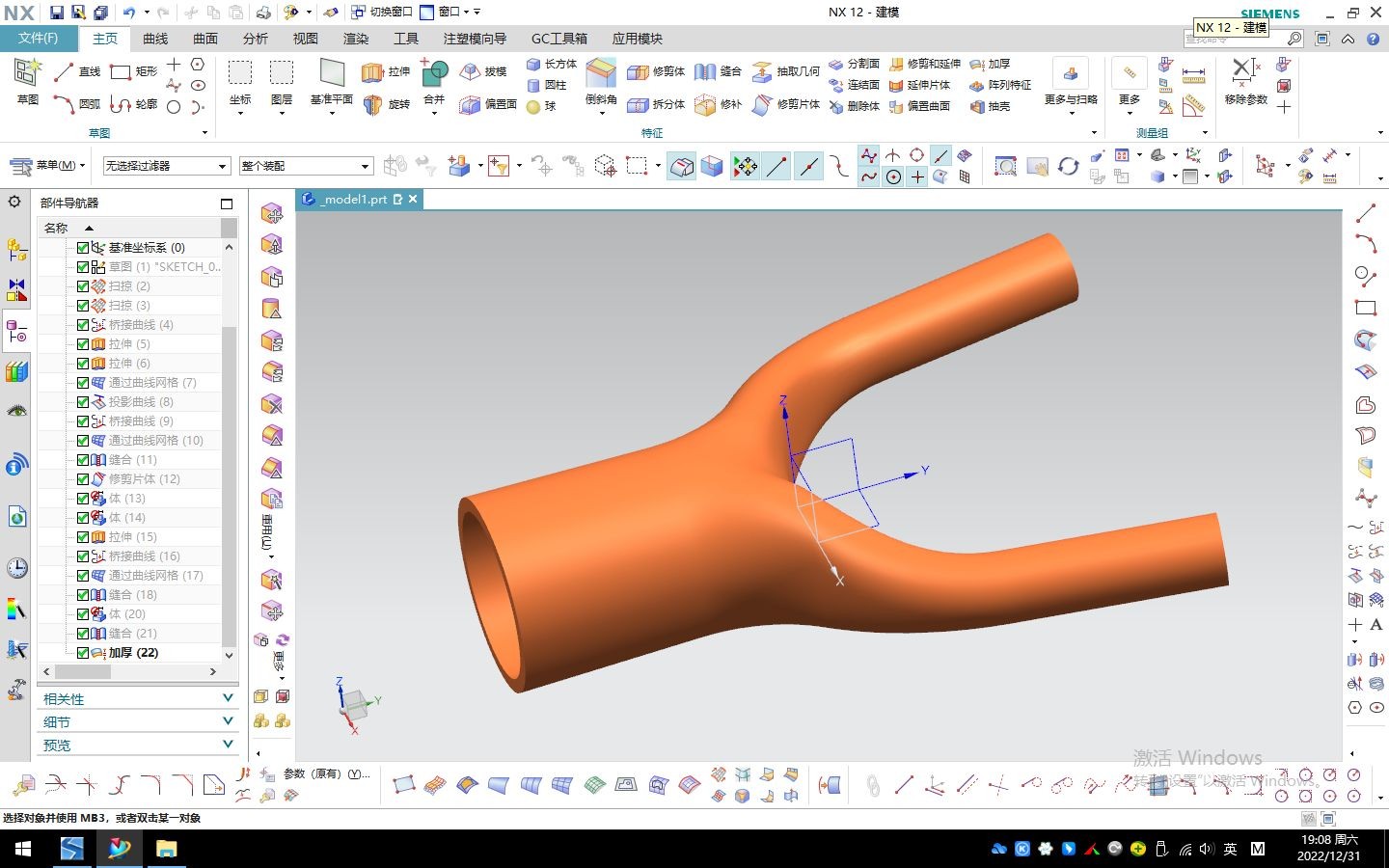This screenshot has width=1389, height=868.
Task: Uncheck the 基准坐标系 (0) checkbox
Action: tap(83, 248)
